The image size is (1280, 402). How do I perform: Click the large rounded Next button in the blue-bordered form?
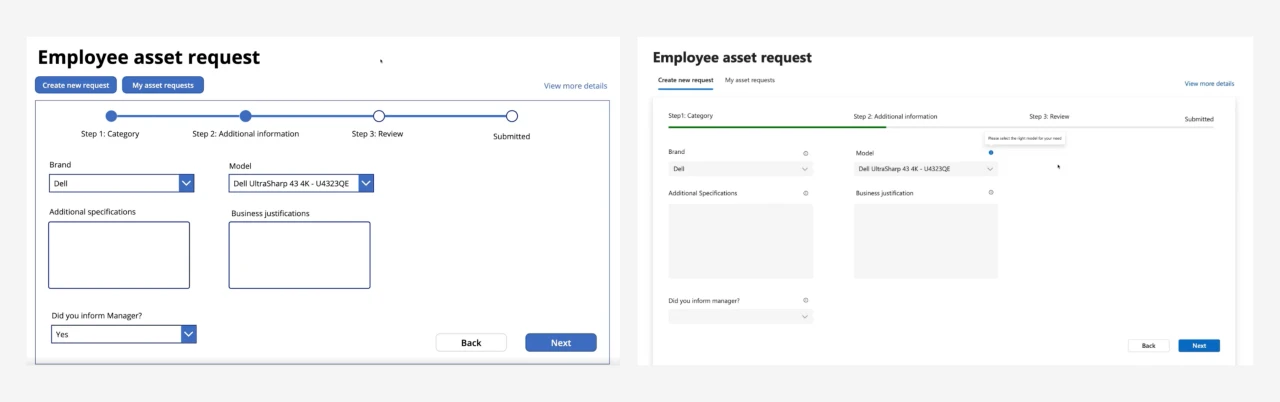pos(560,343)
